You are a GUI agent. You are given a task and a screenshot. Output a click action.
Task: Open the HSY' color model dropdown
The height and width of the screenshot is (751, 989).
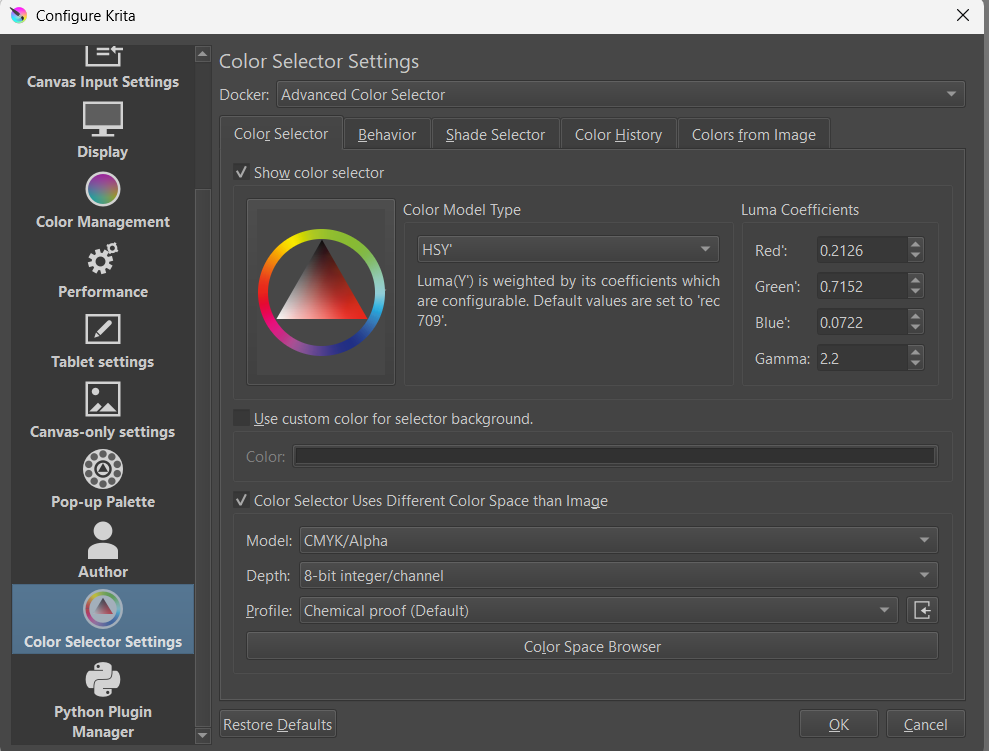click(567, 249)
